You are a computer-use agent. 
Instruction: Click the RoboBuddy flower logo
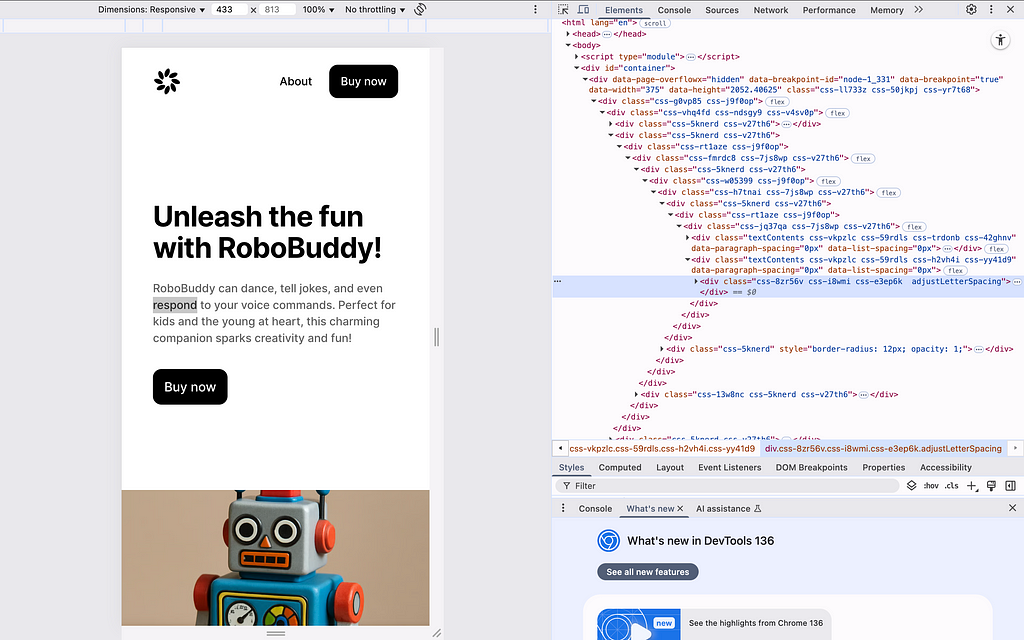167,82
